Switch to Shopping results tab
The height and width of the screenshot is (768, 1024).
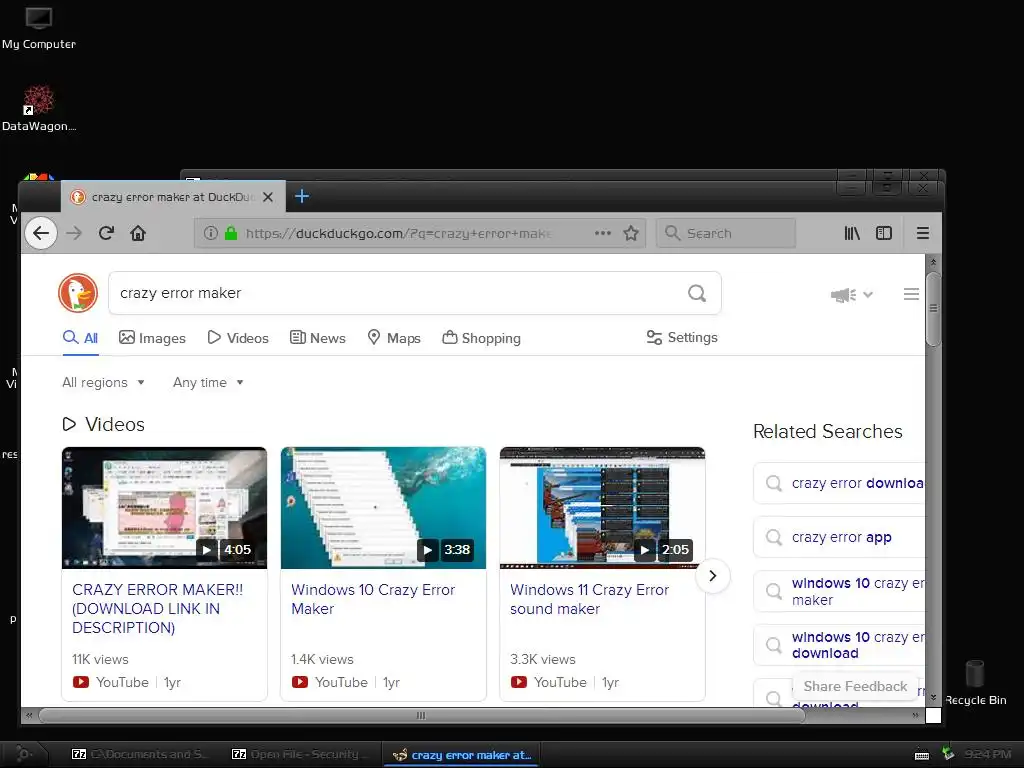[x=481, y=338]
